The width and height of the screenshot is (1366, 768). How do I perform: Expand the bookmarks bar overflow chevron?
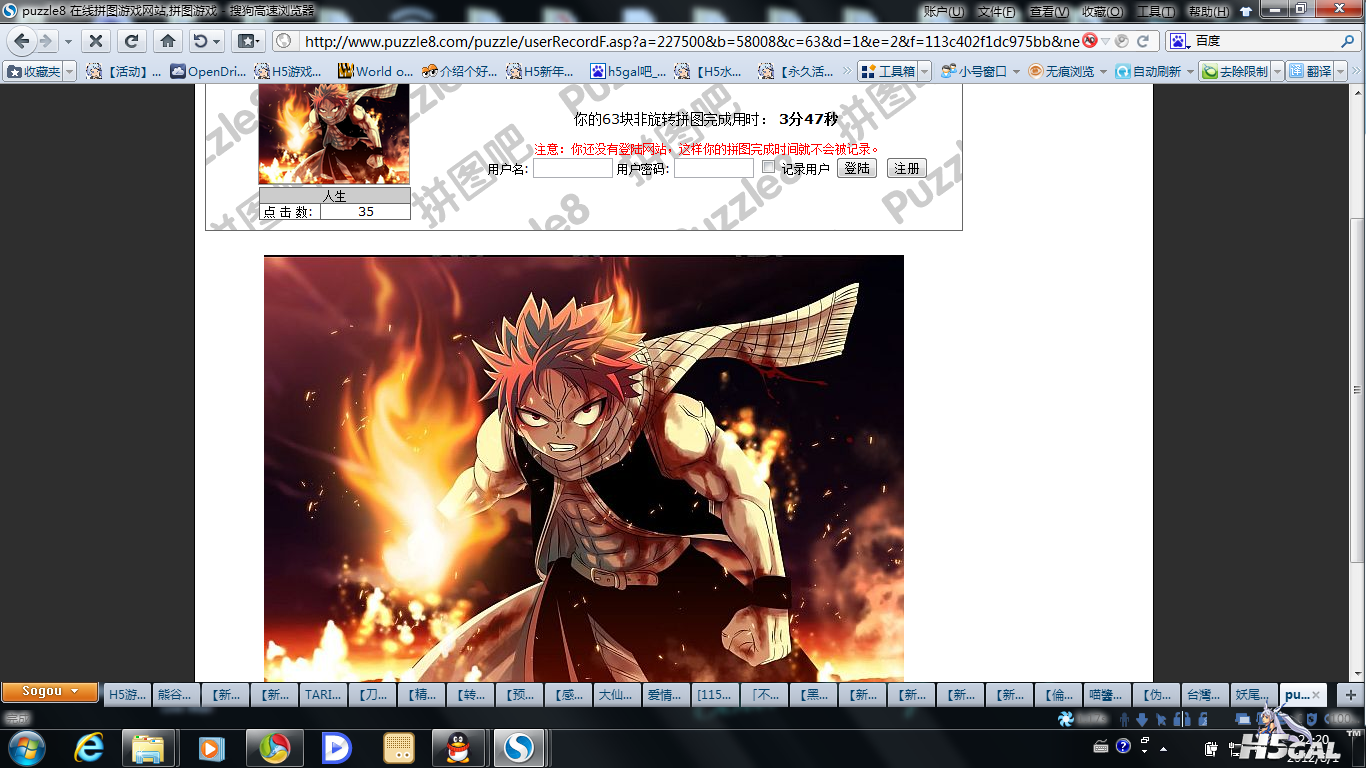[846, 71]
